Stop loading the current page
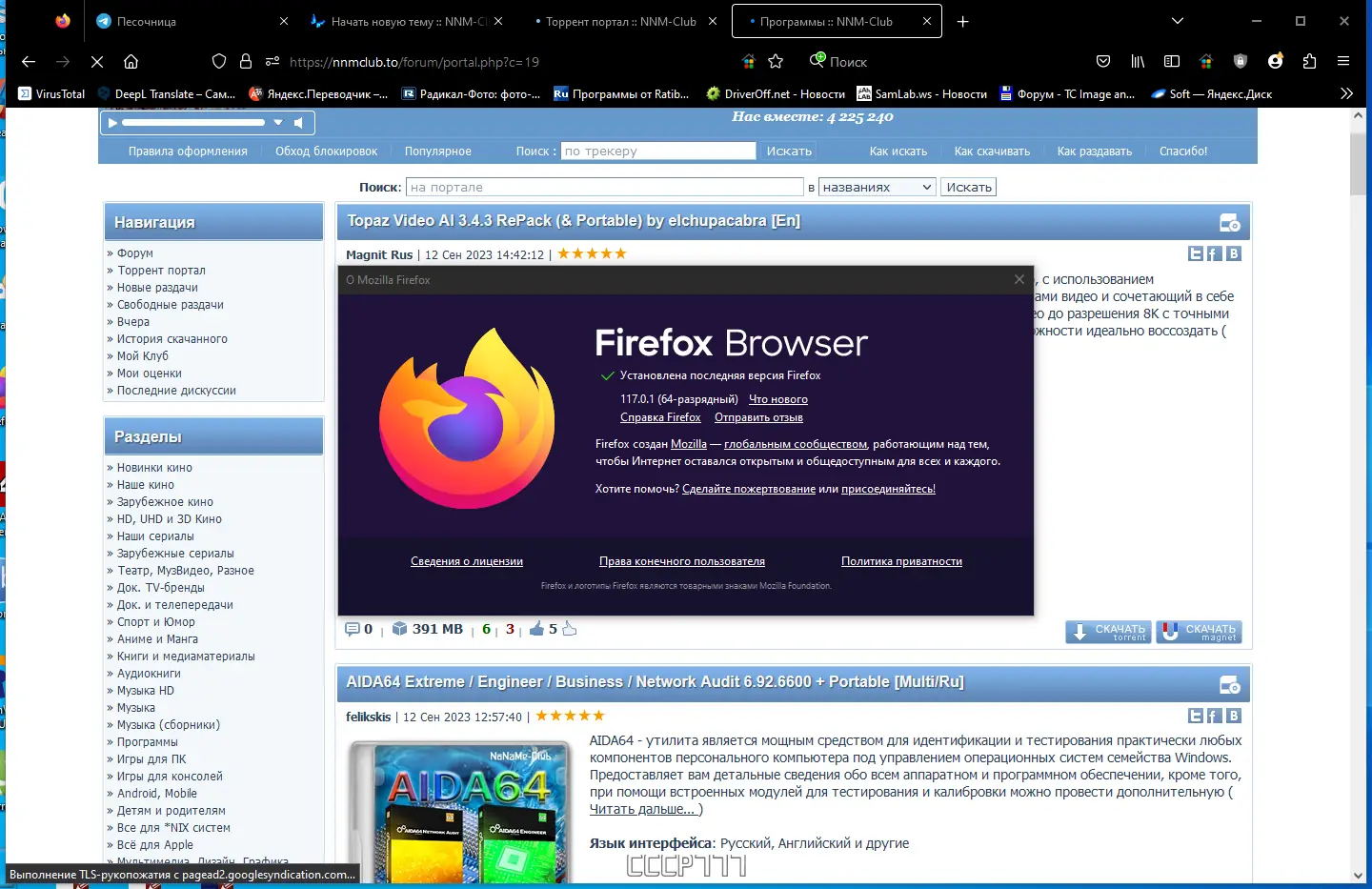Image resolution: width=1372 pixels, height=889 pixels. pyautogui.click(x=97, y=62)
